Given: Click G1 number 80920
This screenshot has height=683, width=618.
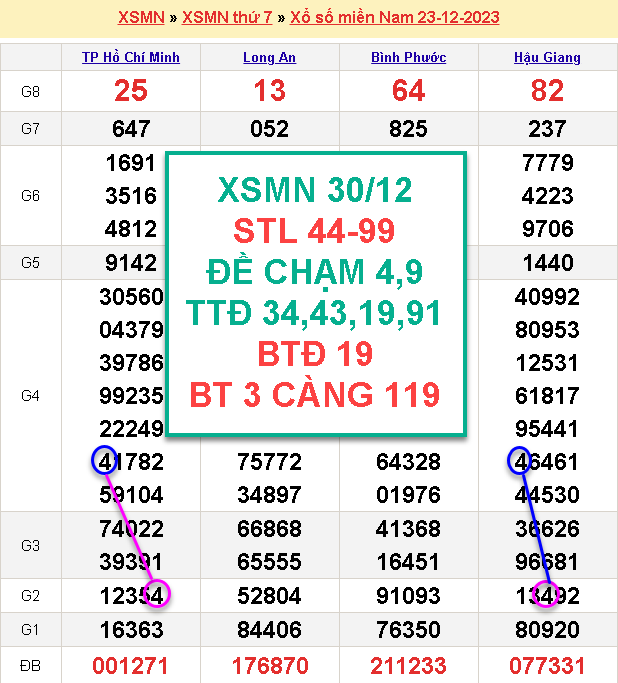Looking at the screenshot, I should (547, 630).
